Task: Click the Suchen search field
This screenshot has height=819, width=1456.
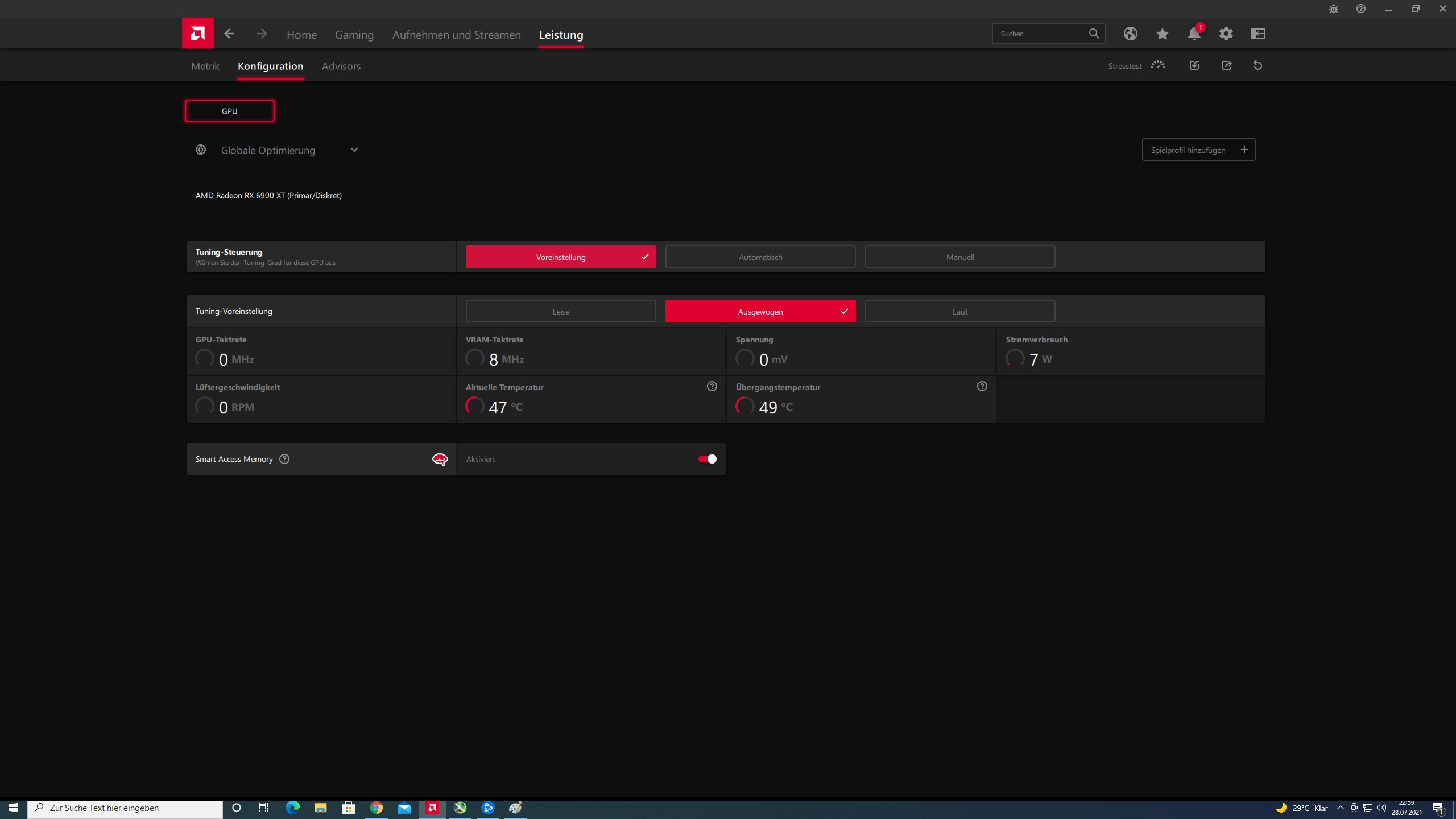Action: coord(1040,34)
